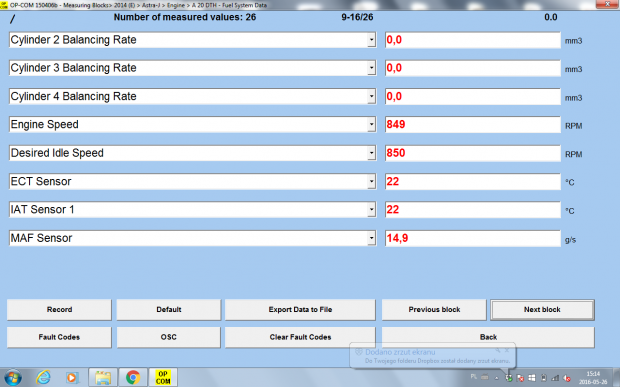Viewport: 620px width, 387px height.
Task: Open the File Explorer folder icon
Action: click(x=102, y=378)
